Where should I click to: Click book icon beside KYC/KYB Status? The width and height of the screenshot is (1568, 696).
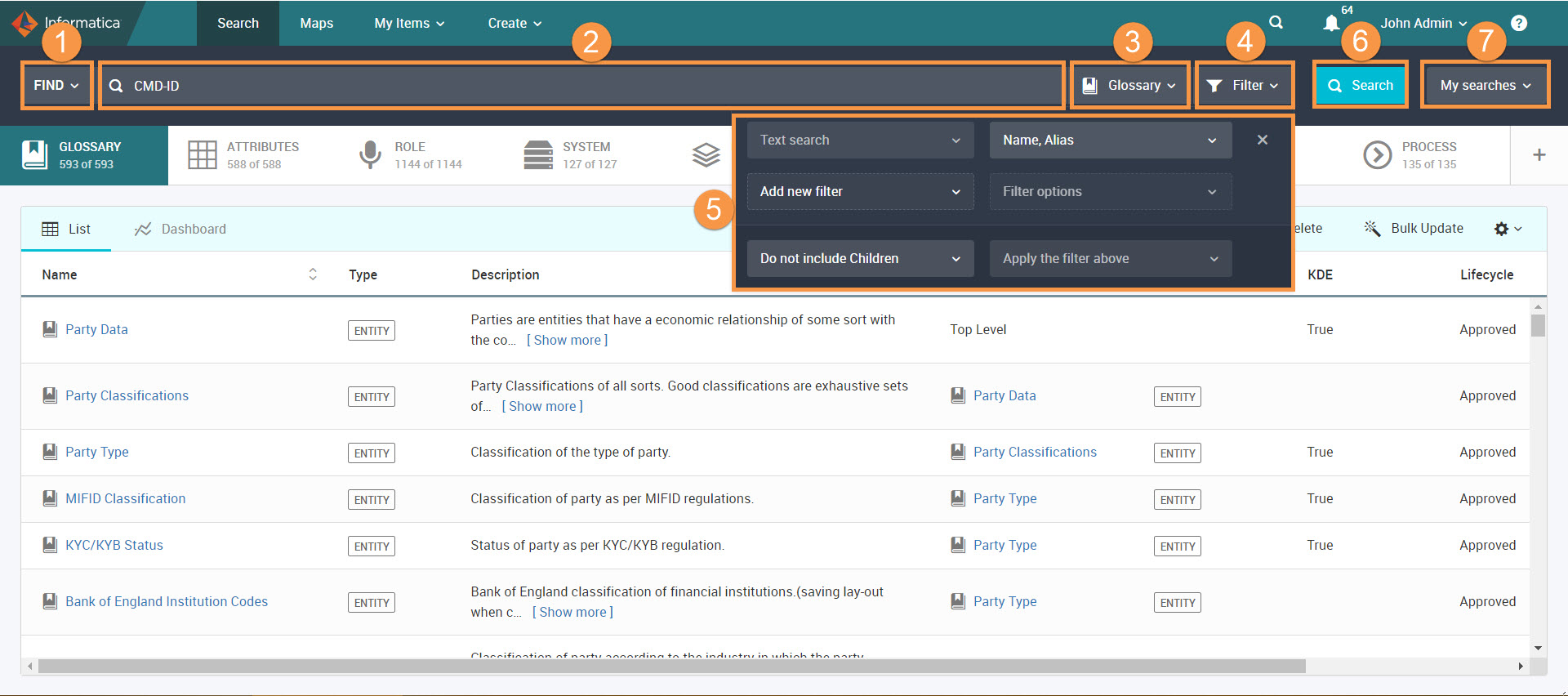tap(50, 545)
